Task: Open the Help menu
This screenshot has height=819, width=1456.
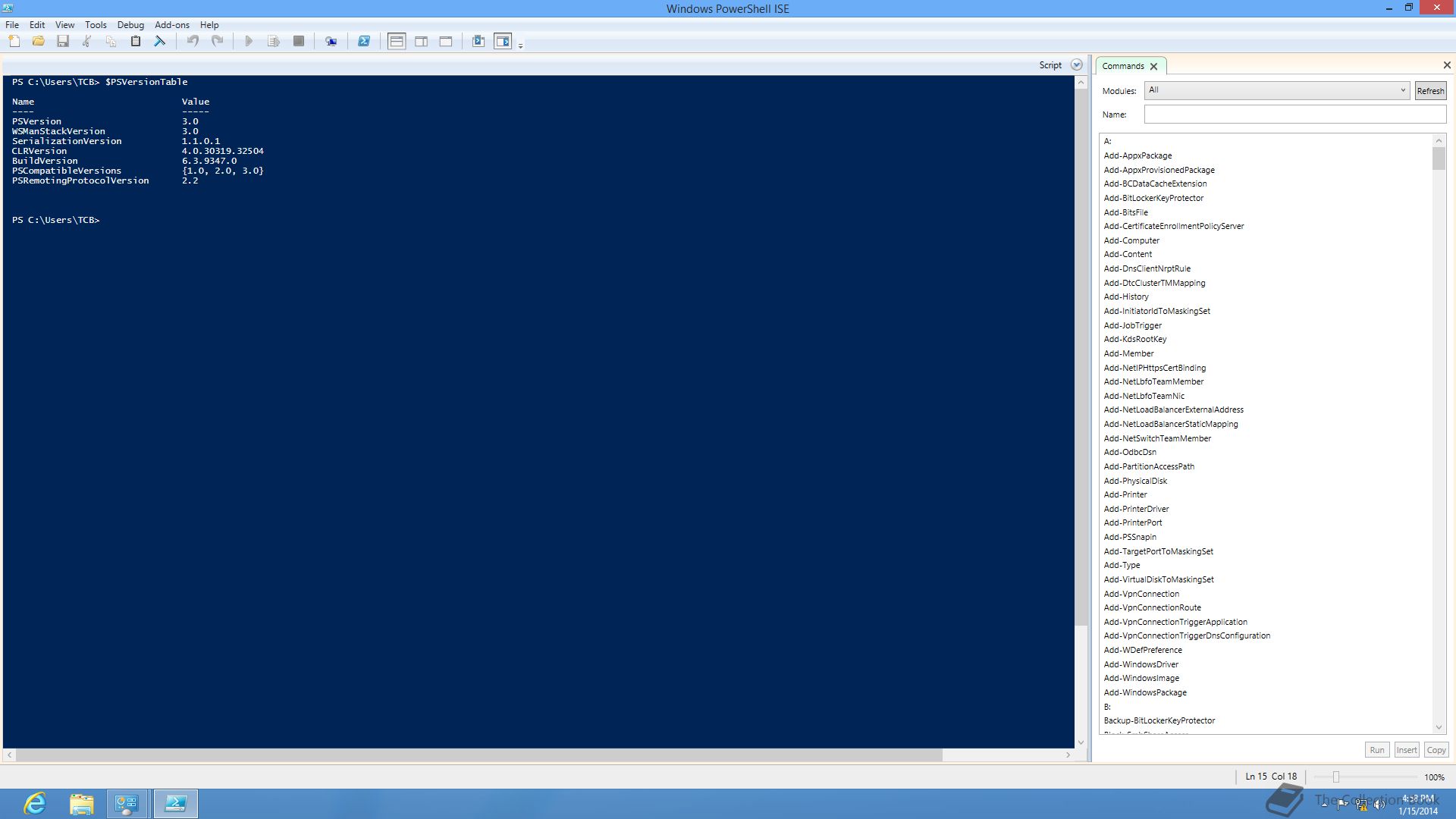Action: (209, 25)
